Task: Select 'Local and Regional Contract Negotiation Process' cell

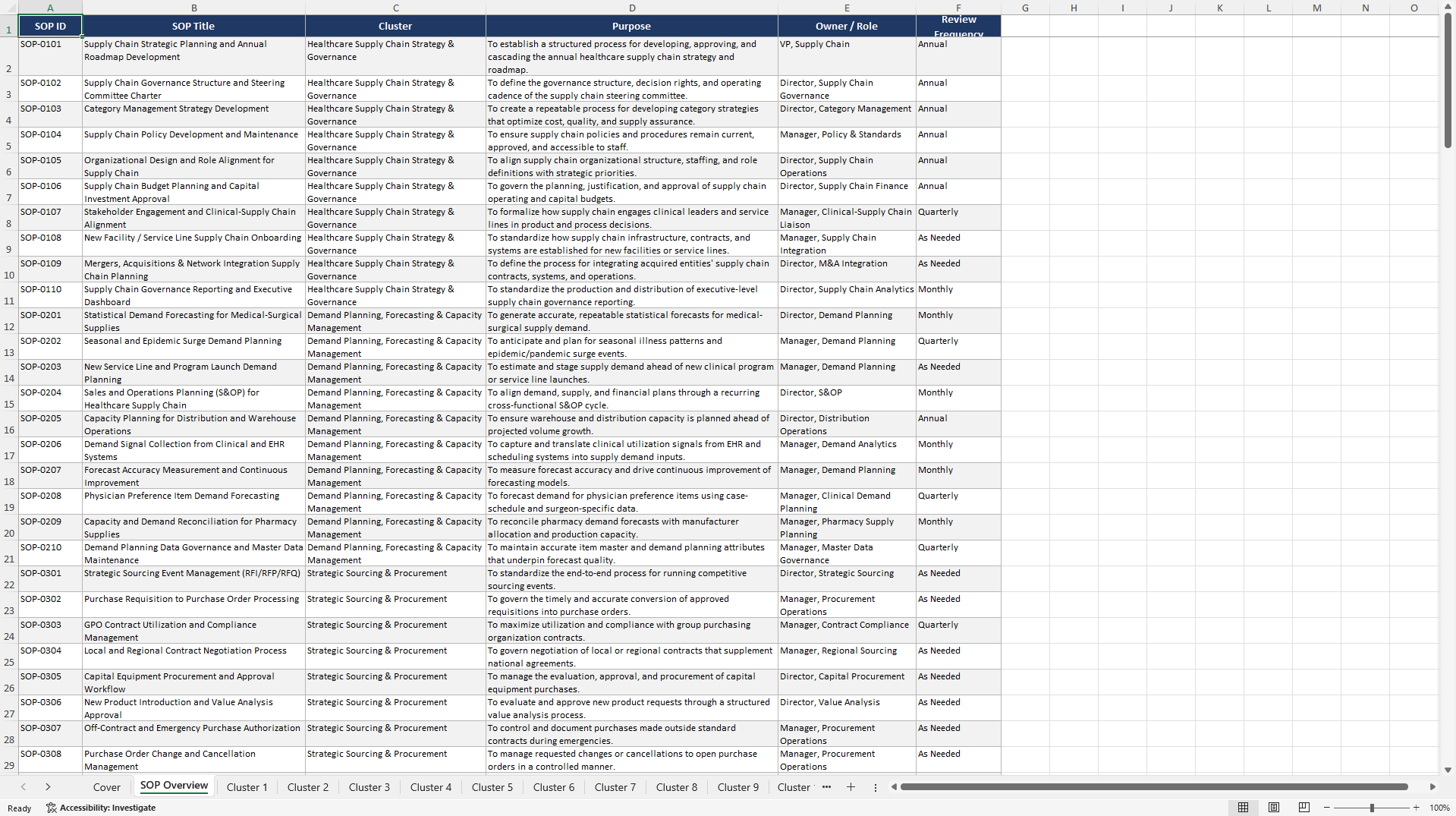Action: (193, 656)
